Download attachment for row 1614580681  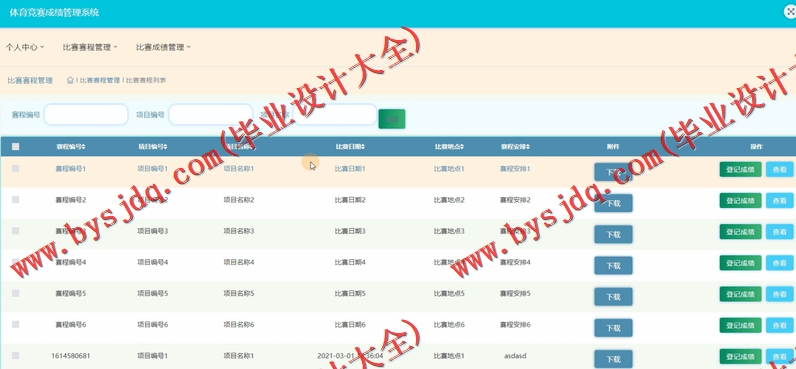[613, 359]
